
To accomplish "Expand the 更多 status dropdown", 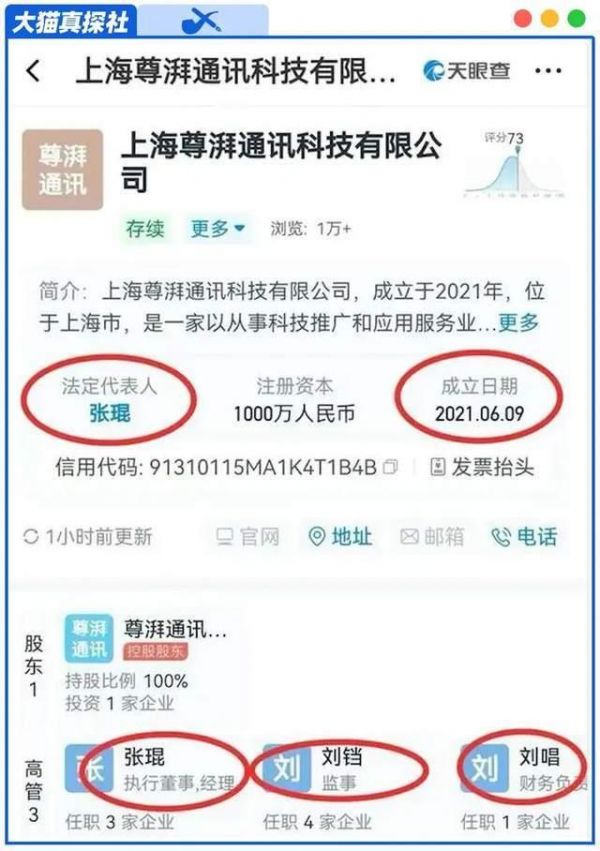I will pyautogui.click(x=218, y=229).
